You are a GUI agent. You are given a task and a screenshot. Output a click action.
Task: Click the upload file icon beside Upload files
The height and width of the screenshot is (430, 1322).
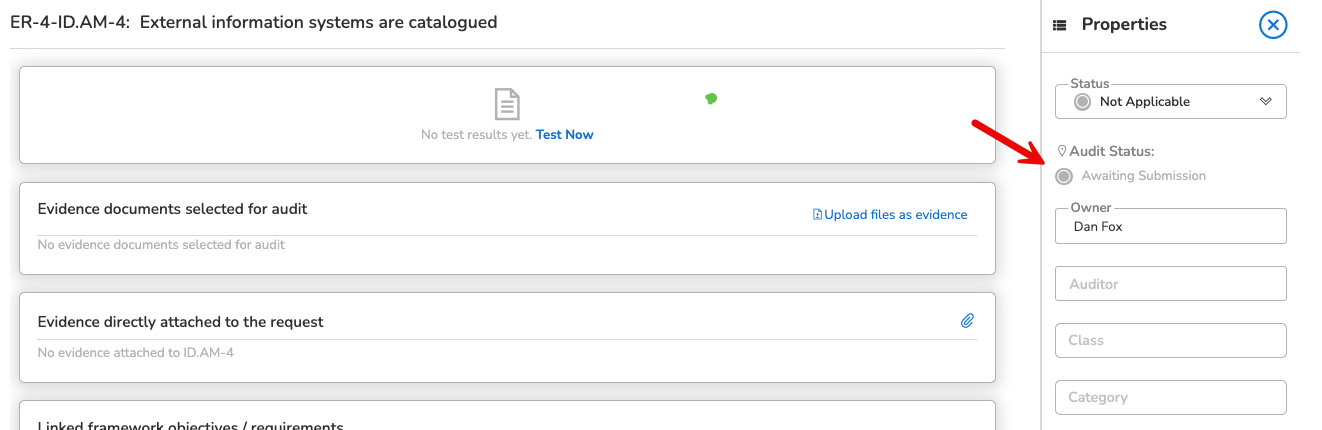click(817, 215)
